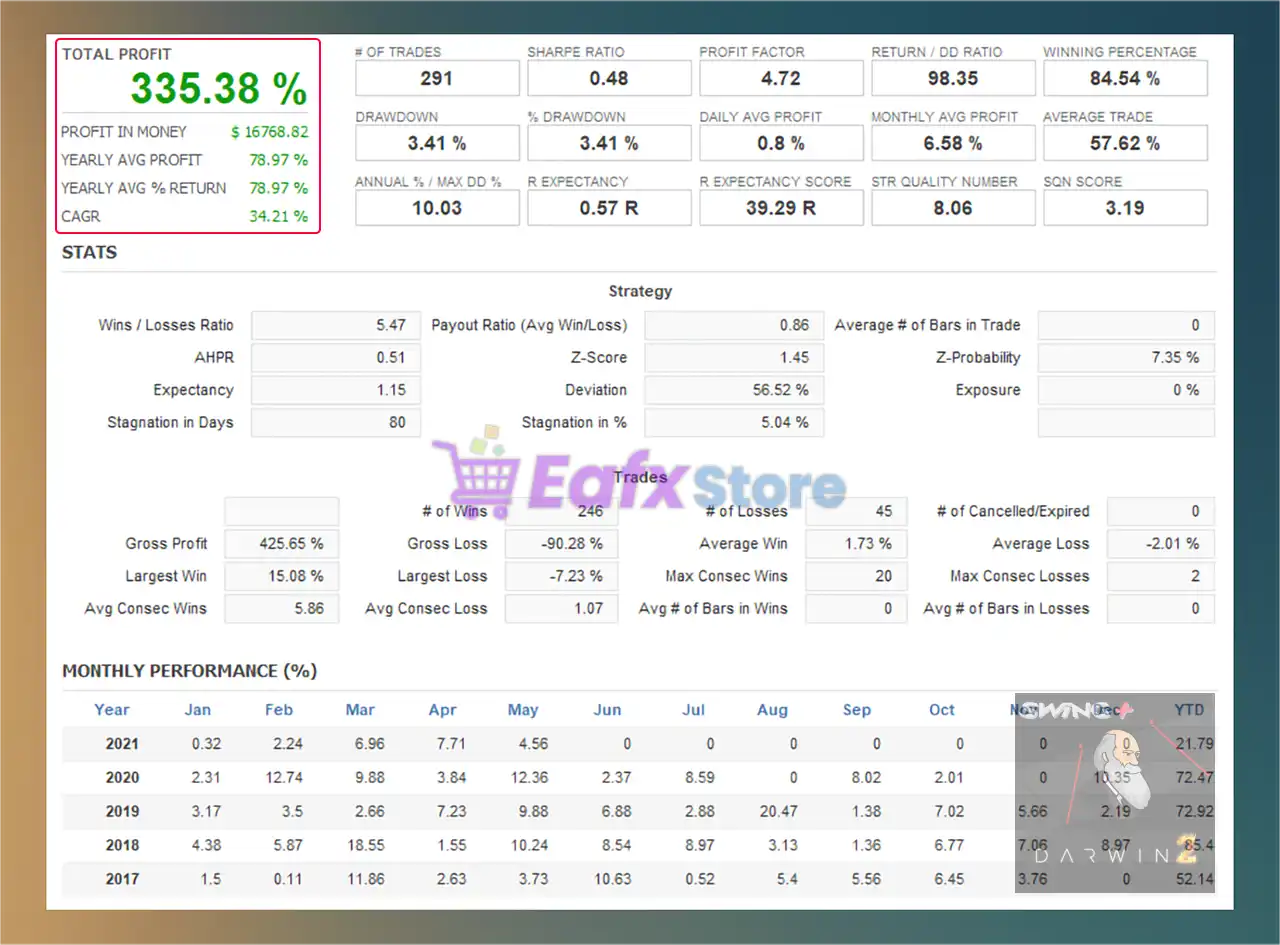Click the Avg # of Bars in Losses field
This screenshot has height=945, width=1280.
click(x=1161, y=608)
